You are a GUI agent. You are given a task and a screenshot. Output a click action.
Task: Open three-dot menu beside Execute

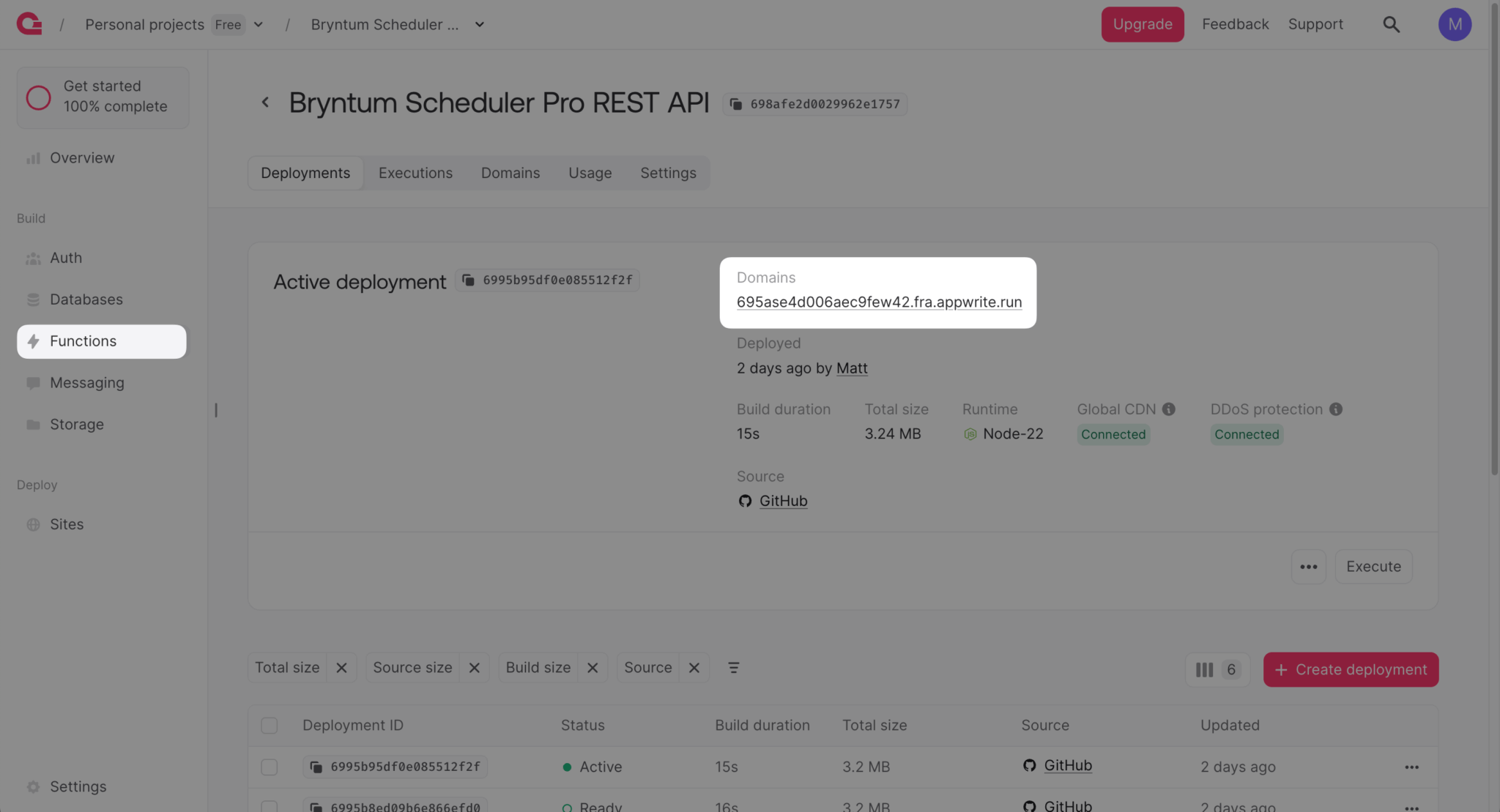[1308, 567]
